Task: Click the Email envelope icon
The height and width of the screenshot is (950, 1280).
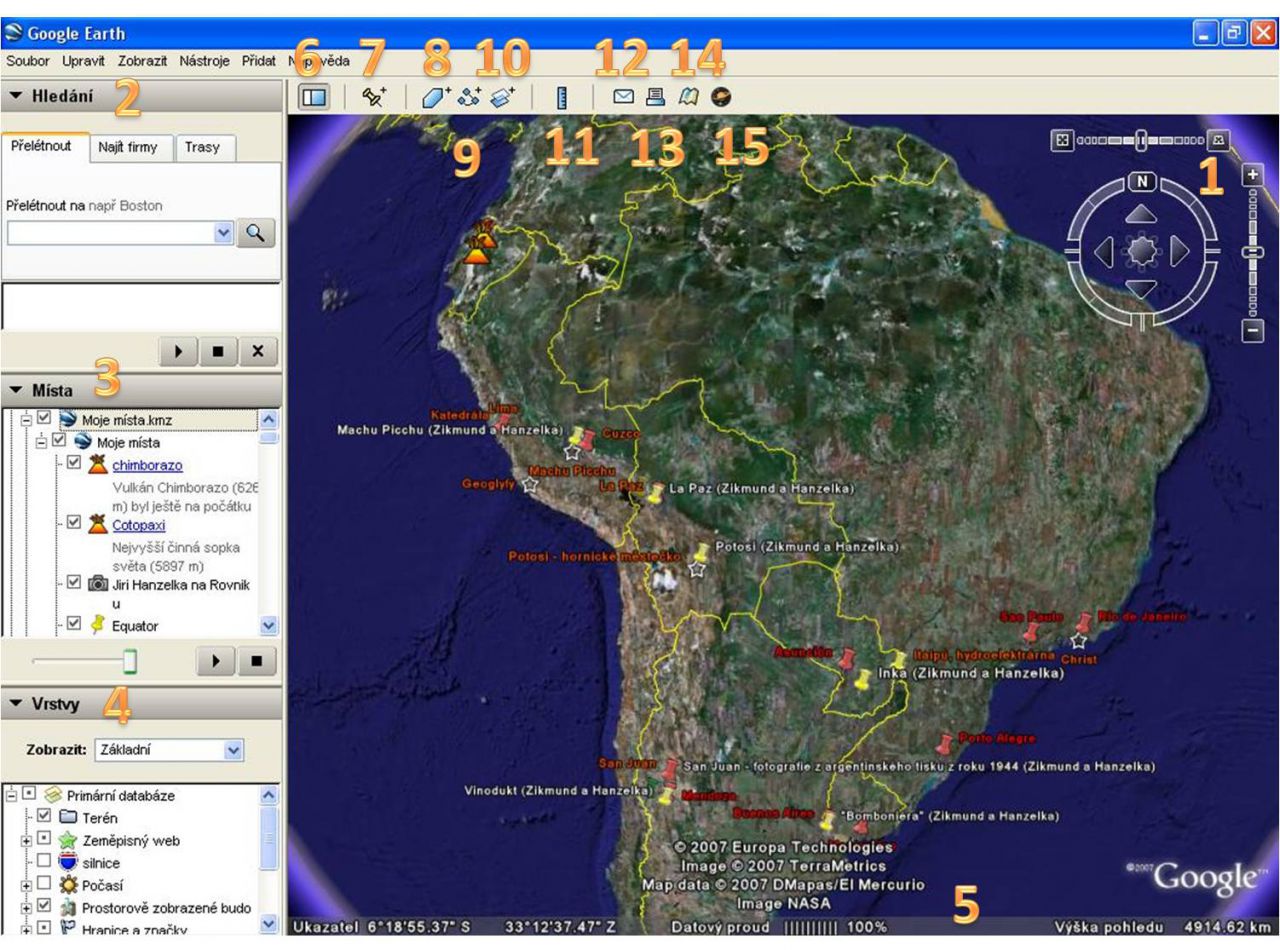Action: click(623, 97)
